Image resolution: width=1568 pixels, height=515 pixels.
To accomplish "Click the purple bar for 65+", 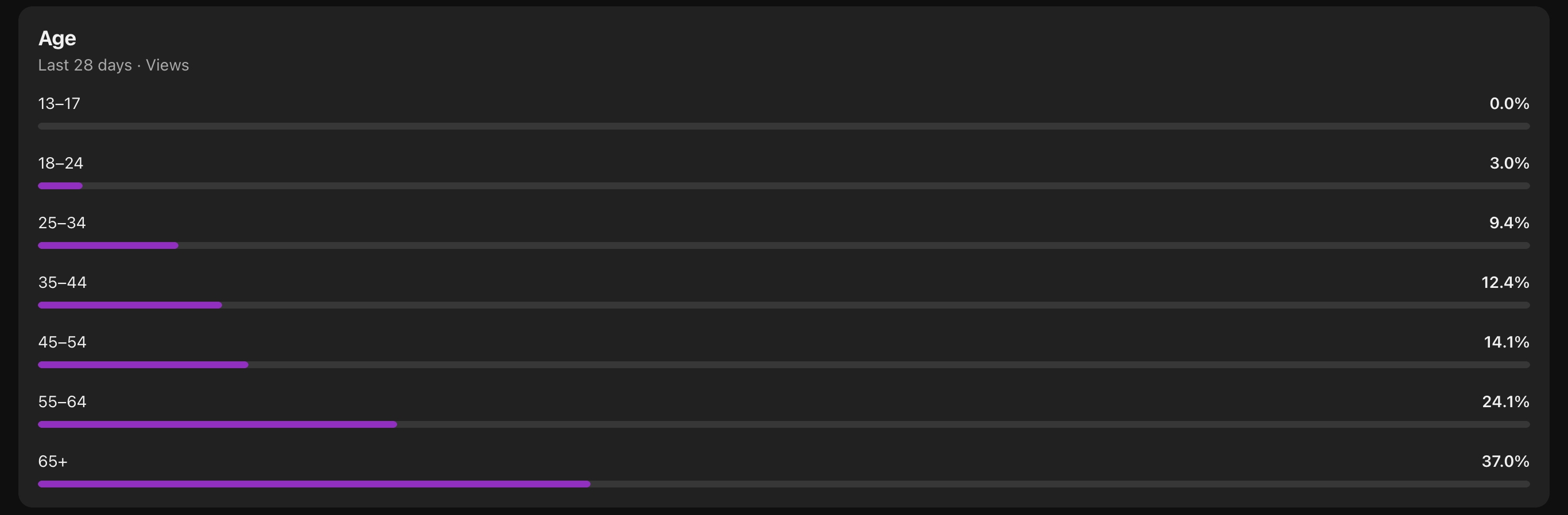I will [314, 484].
